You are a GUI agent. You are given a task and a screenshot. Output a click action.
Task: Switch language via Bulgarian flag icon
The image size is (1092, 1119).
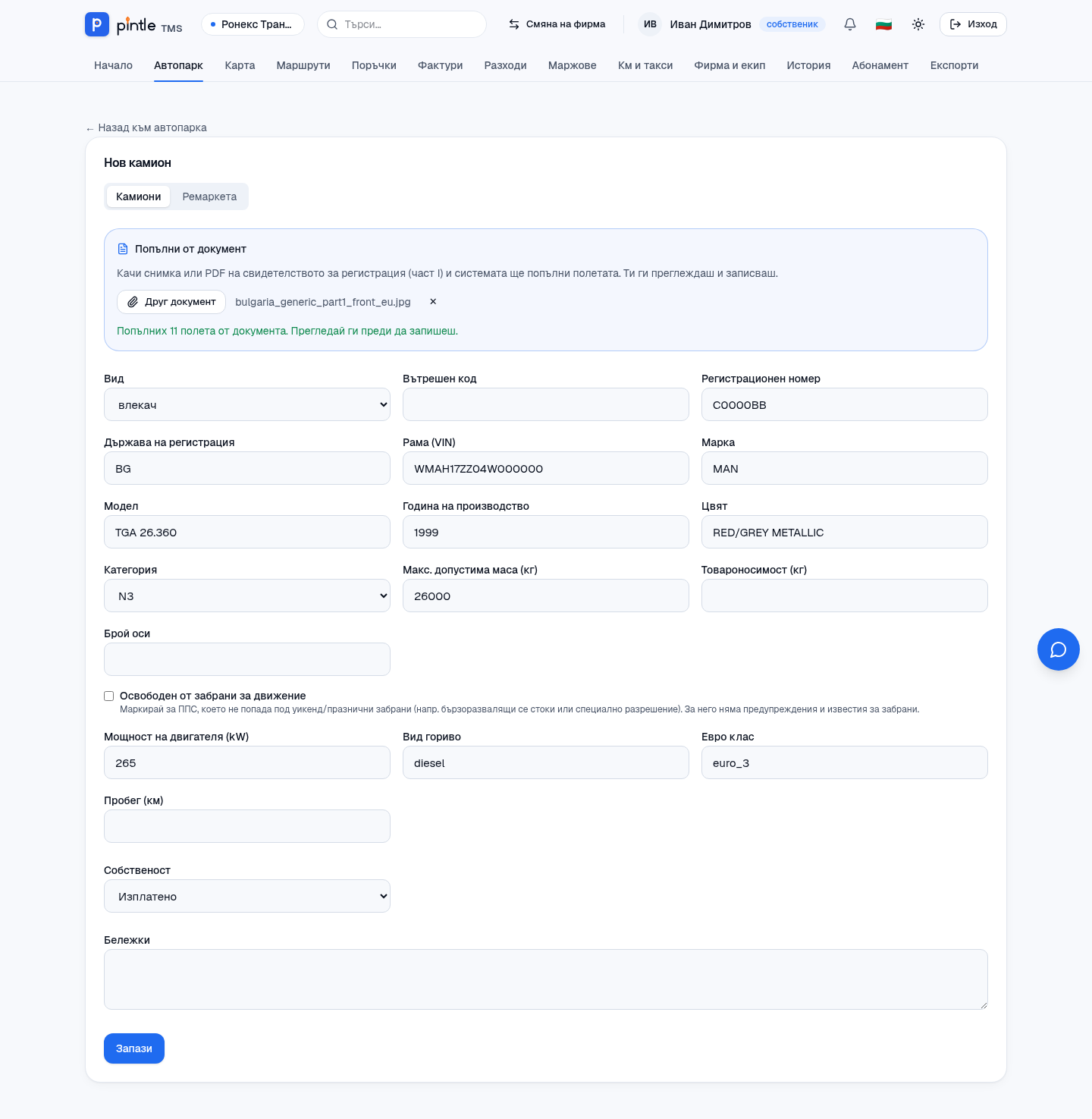883,24
